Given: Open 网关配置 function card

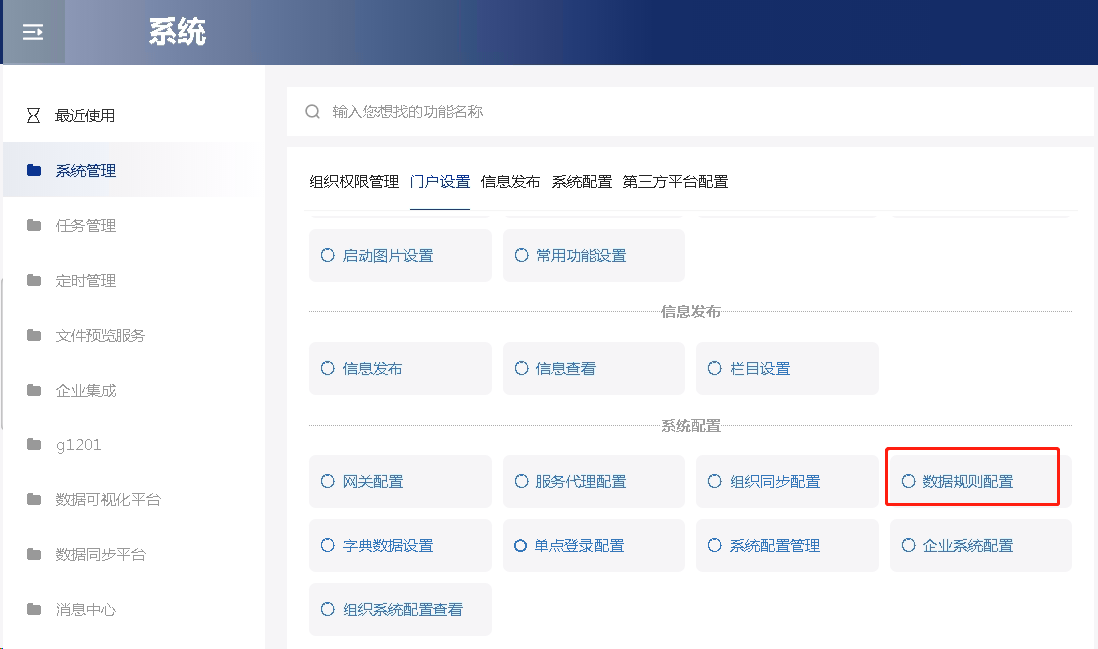Looking at the screenshot, I should point(401,481).
